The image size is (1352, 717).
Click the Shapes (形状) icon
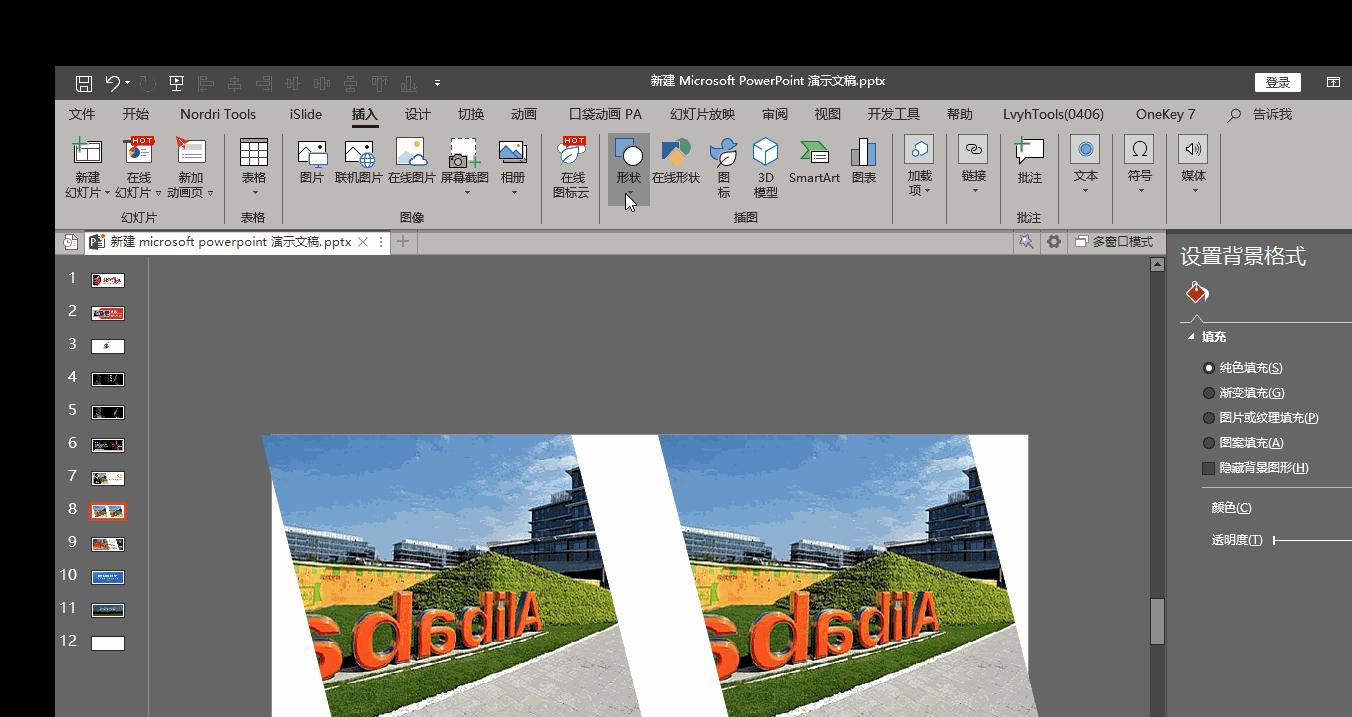click(x=628, y=152)
